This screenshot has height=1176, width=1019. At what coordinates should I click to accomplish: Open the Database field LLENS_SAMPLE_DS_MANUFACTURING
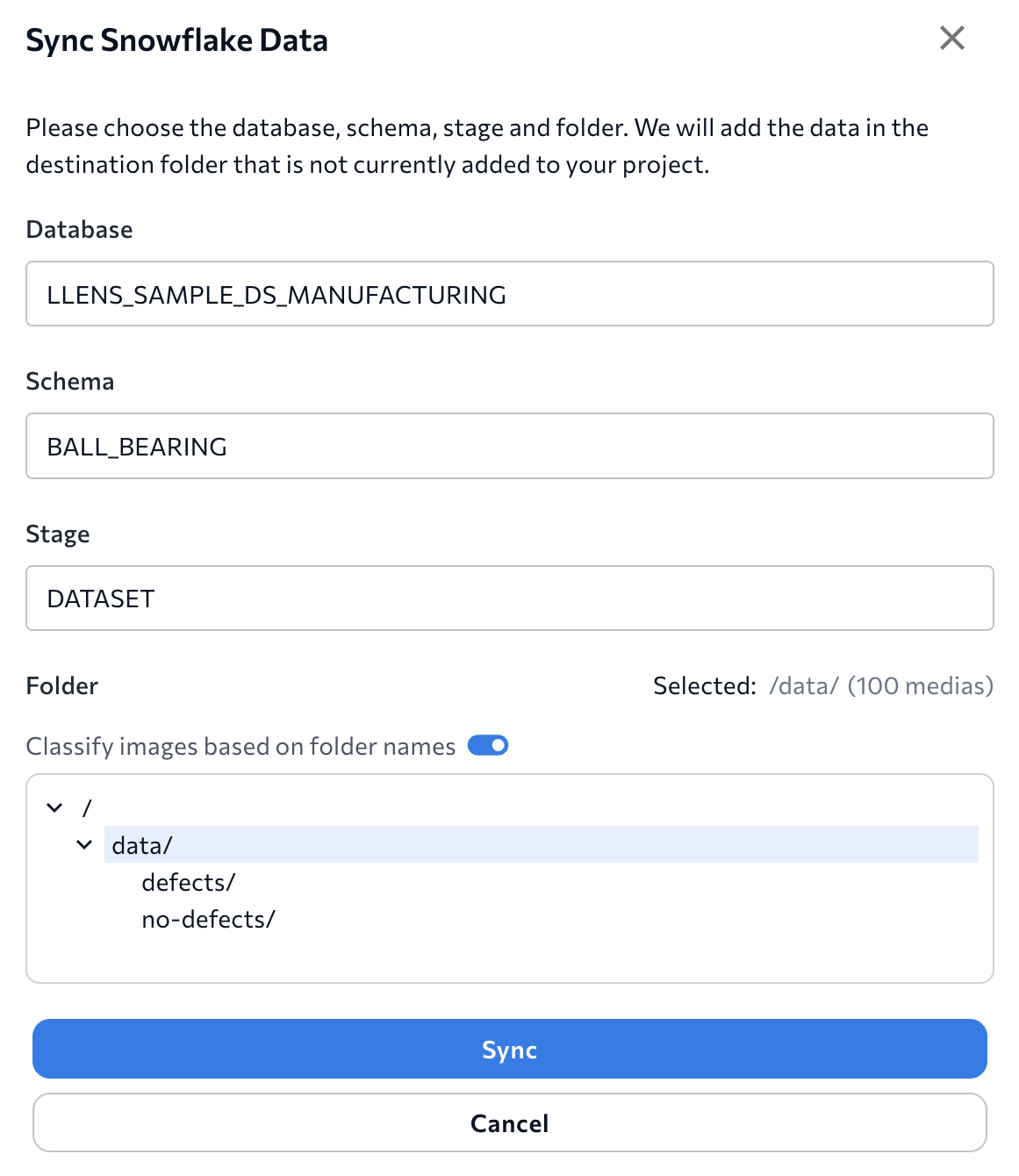(509, 294)
